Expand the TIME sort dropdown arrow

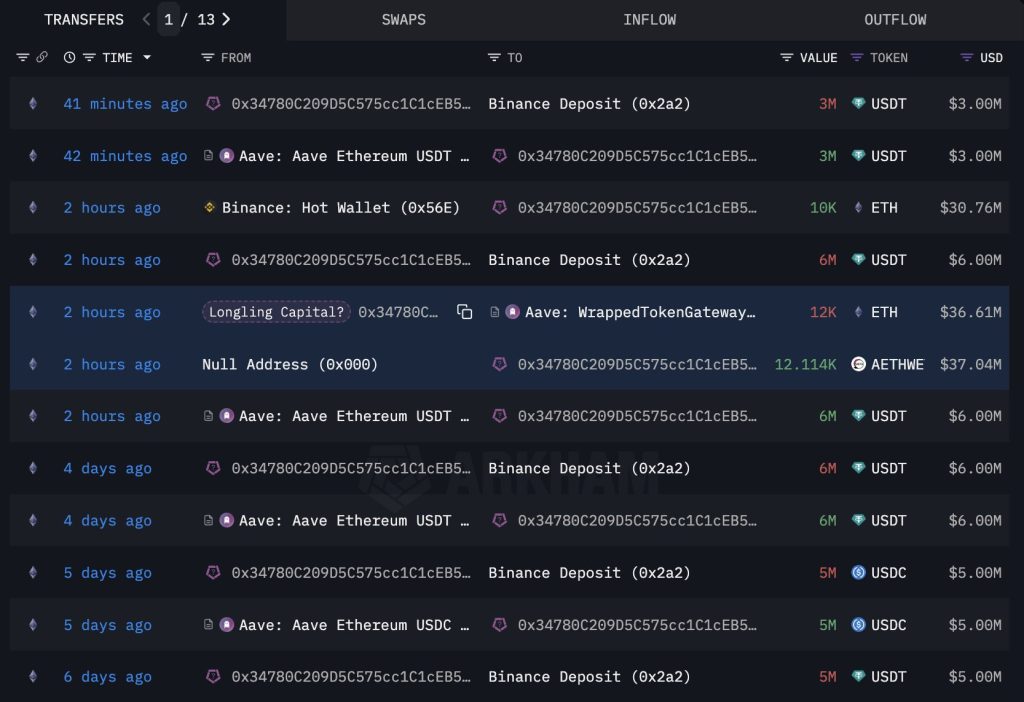coord(147,58)
